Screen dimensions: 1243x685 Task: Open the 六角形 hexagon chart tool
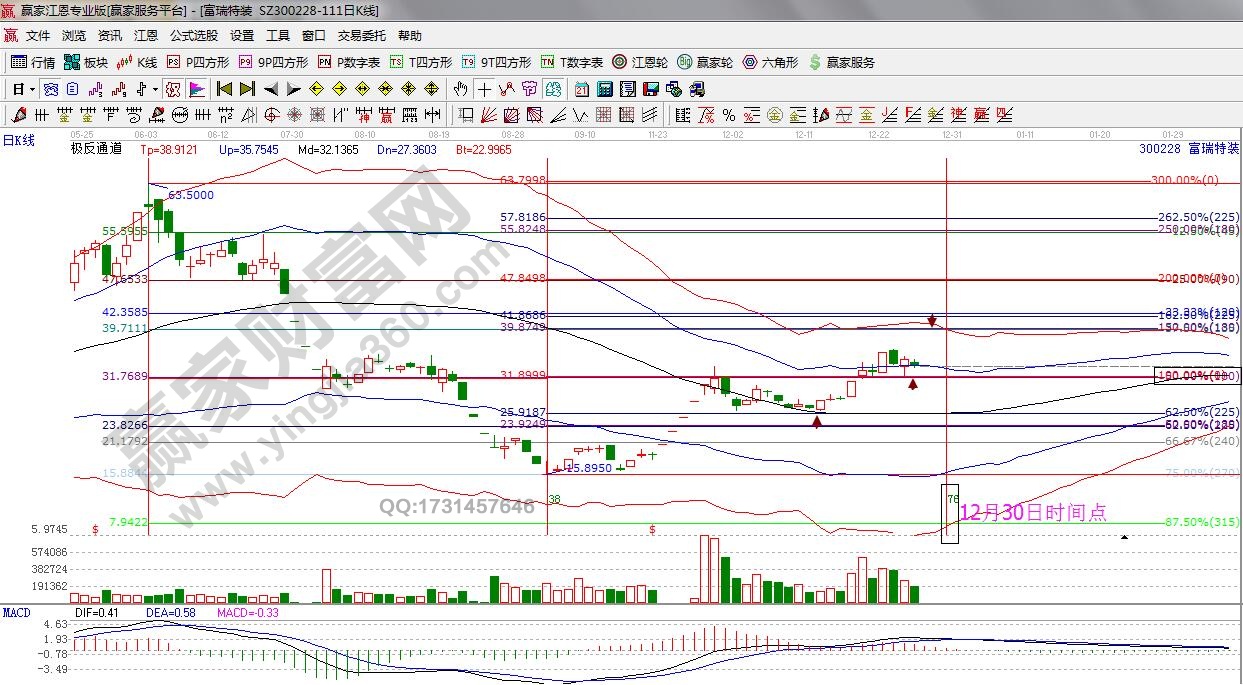770,62
